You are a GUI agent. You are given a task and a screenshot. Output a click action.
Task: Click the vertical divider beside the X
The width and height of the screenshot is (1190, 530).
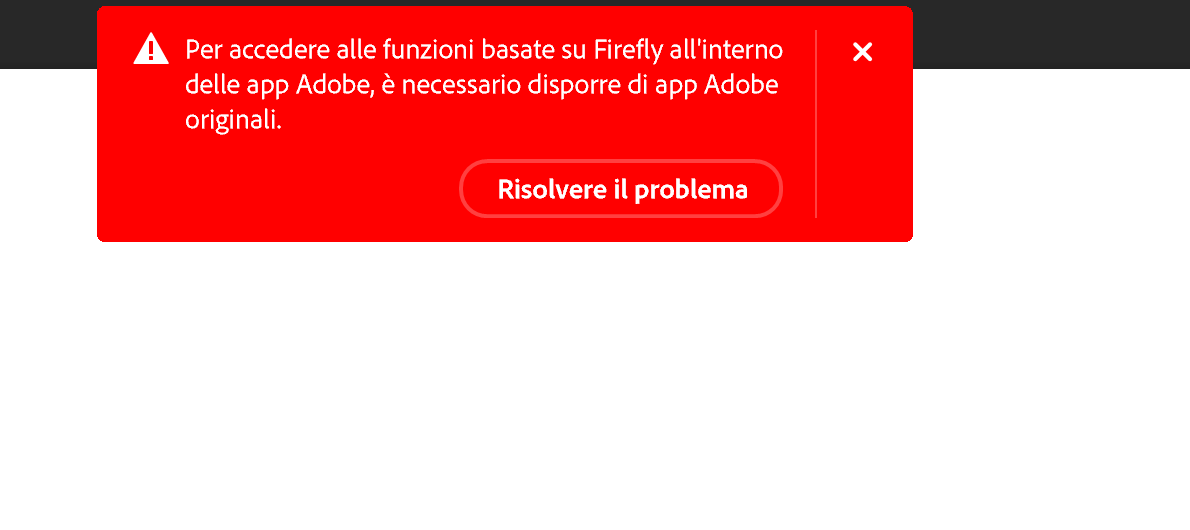click(816, 124)
